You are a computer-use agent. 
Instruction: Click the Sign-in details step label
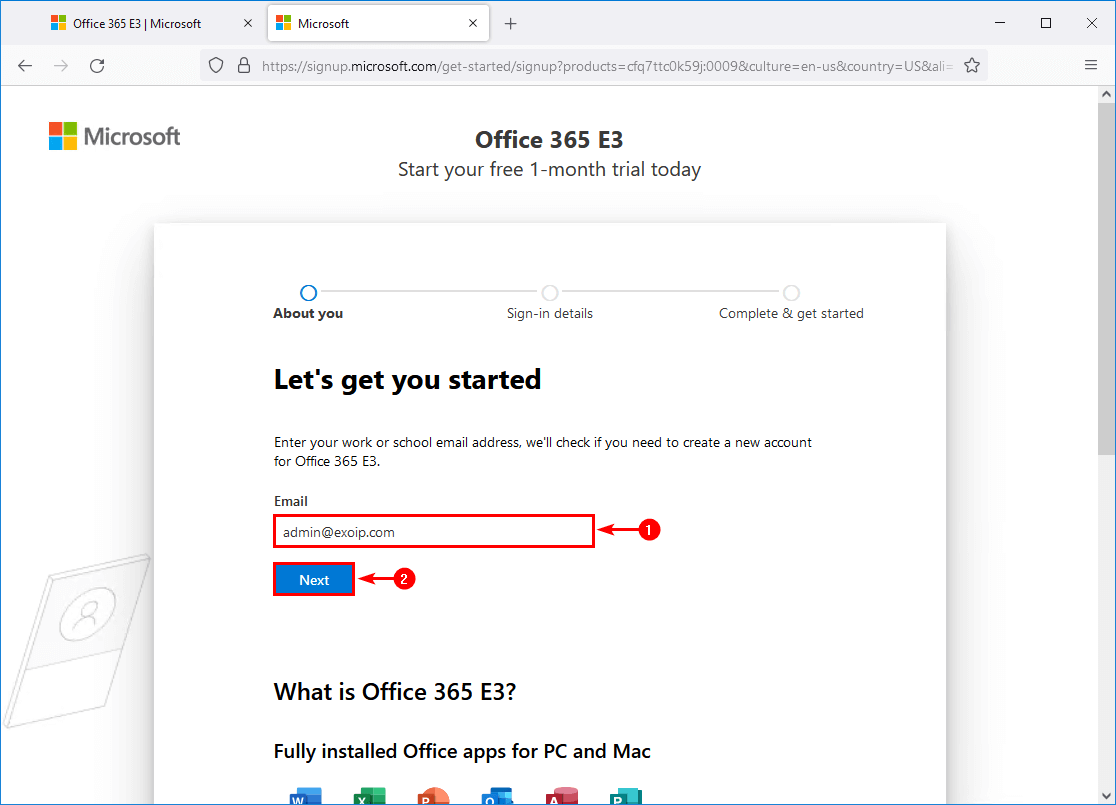coord(549,313)
